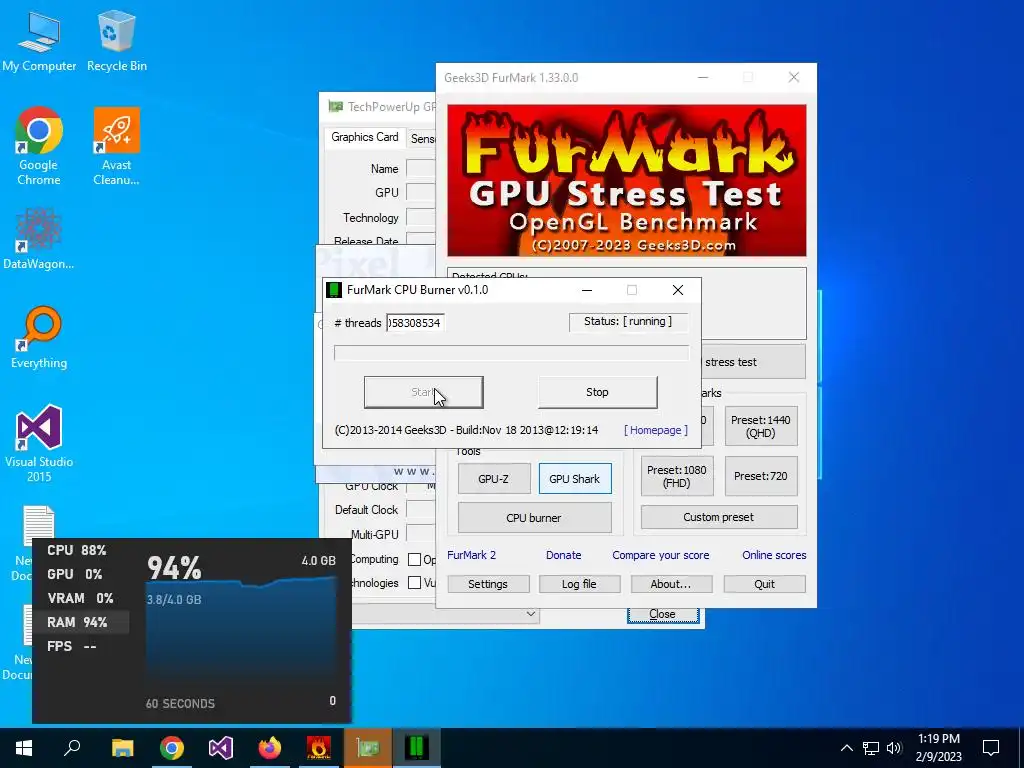Viewport: 1024px width, 768px height.
Task: Click the Stop button in CPU Burner
Action: click(x=597, y=392)
